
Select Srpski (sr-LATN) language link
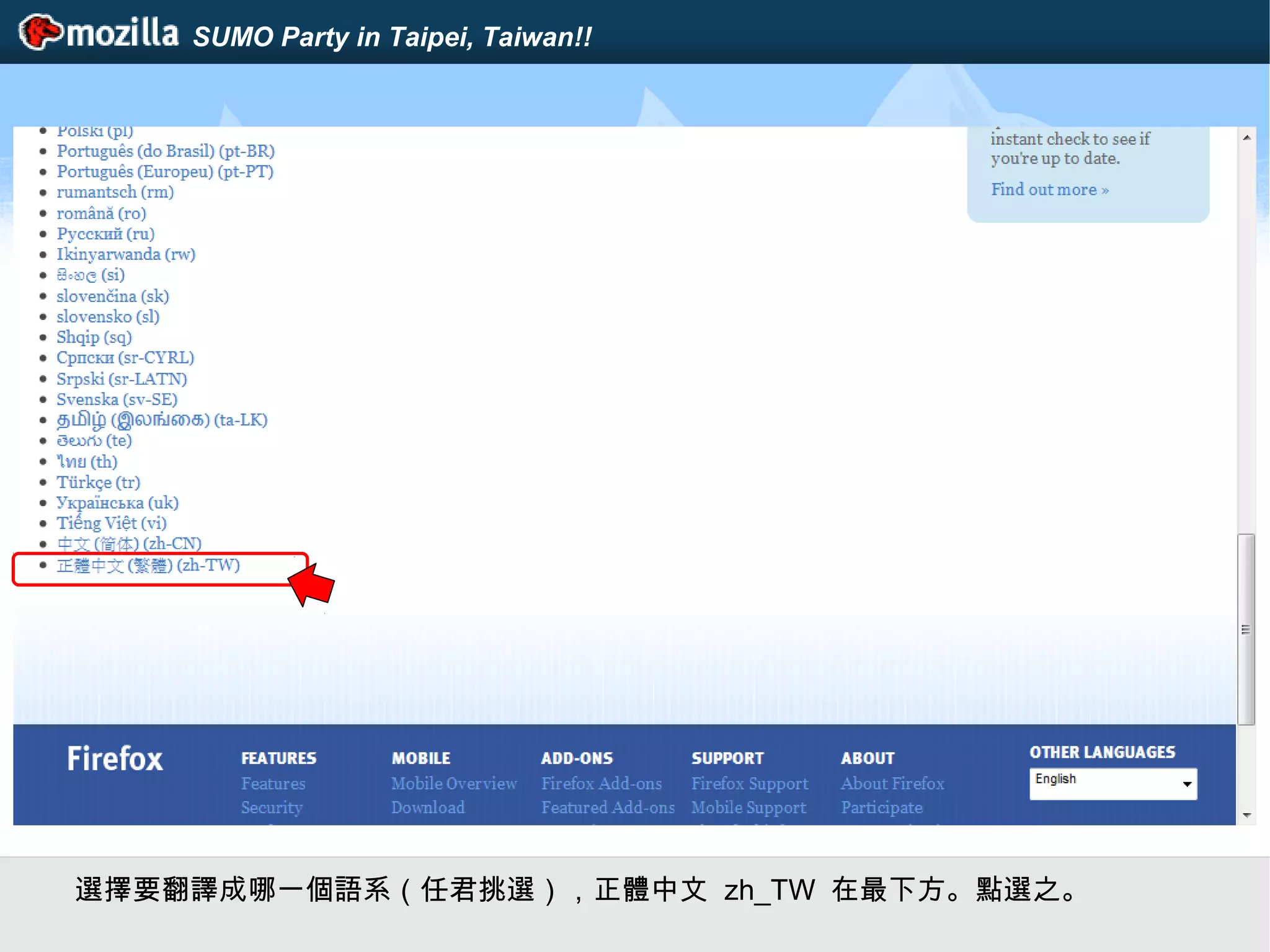coord(122,378)
